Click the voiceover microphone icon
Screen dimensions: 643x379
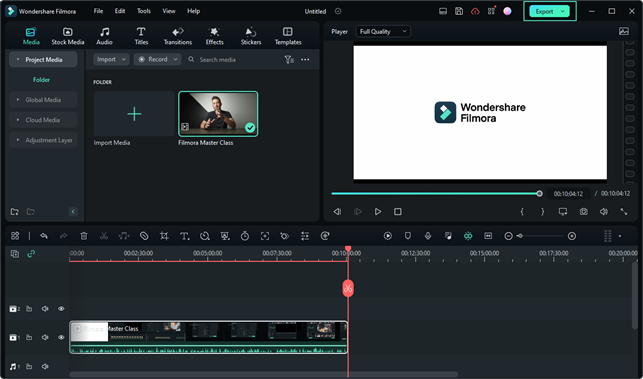pyautogui.click(x=428, y=236)
